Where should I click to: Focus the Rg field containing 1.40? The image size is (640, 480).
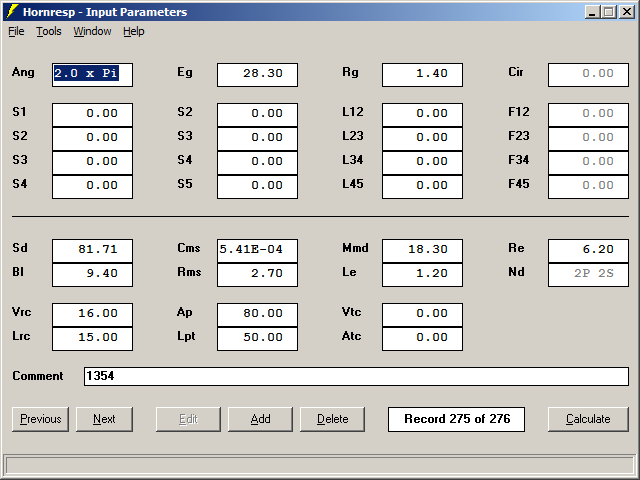(x=422, y=74)
